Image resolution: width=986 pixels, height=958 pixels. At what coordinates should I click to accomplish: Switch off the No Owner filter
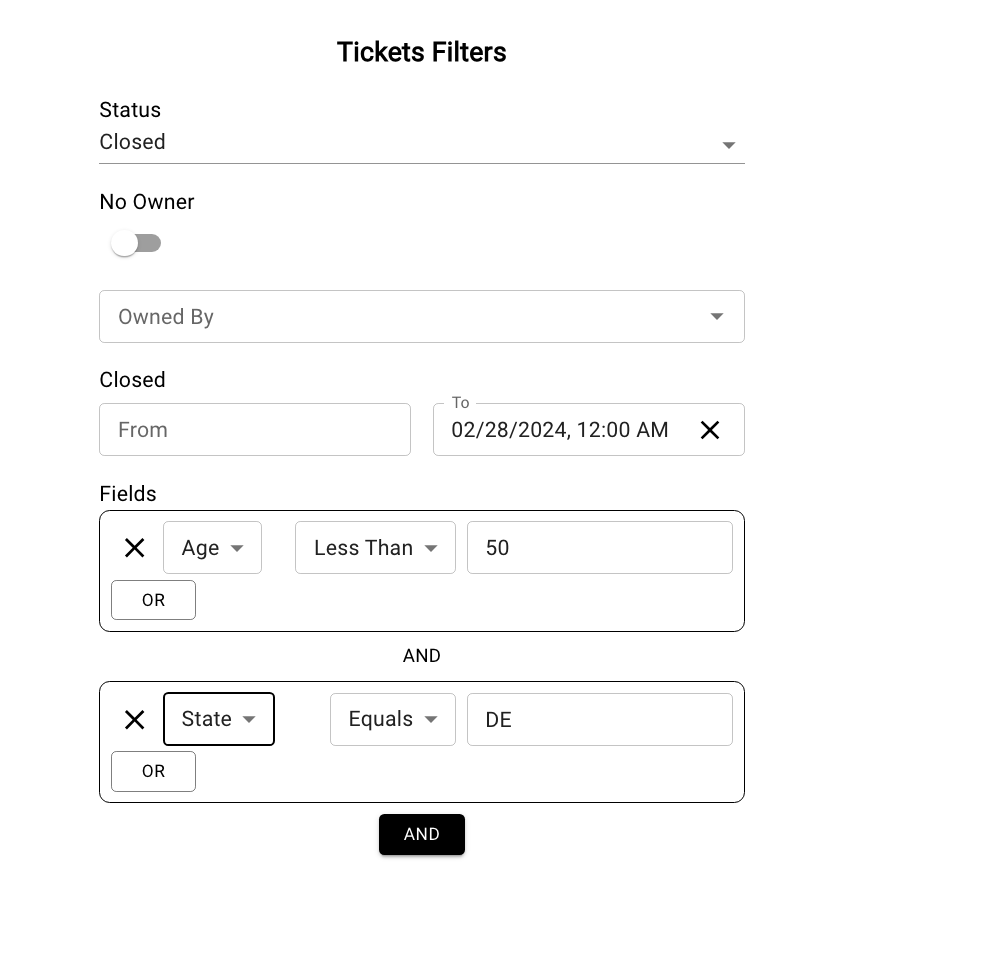137,242
